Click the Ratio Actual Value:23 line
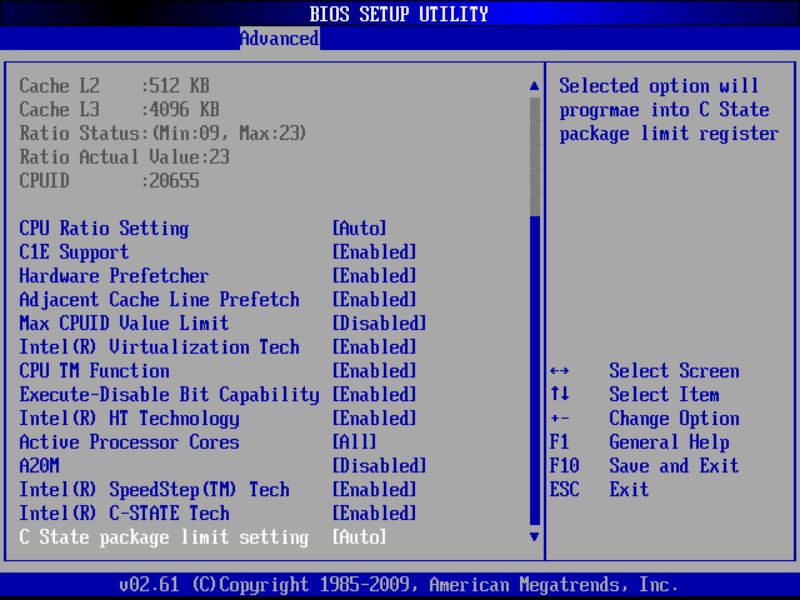This screenshot has height=600, width=800. (124, 157)
